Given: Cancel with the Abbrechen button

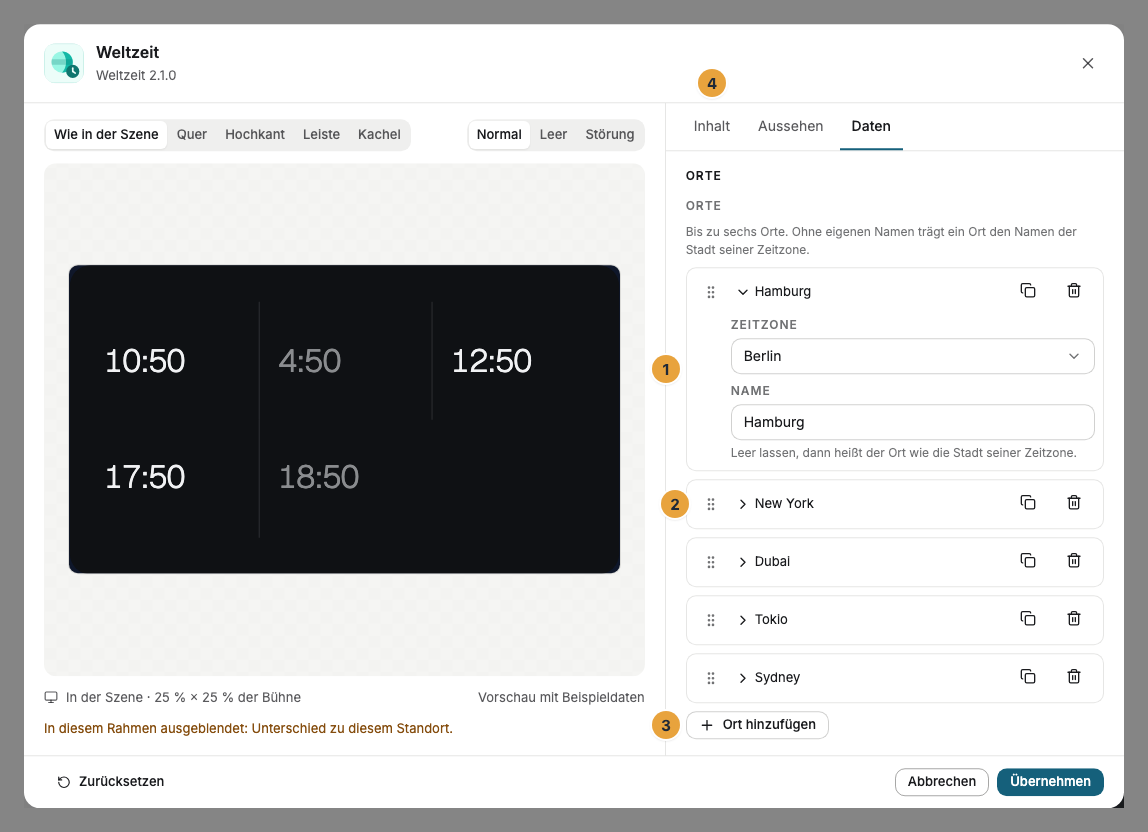Looking at the screenshot, I should [x=942, y=781].
